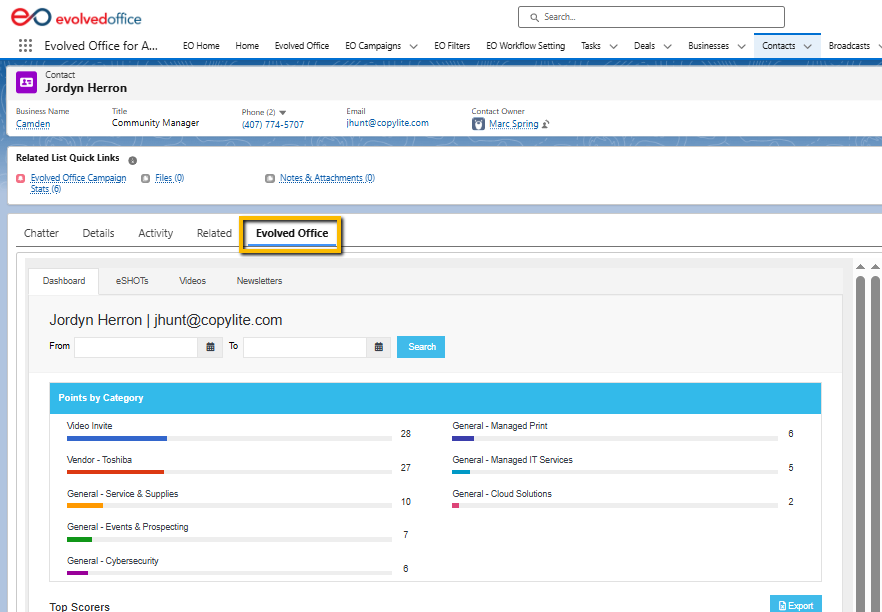Click General - Managed IT Services label
Screen dimensions: 882x612
[512, 460]
